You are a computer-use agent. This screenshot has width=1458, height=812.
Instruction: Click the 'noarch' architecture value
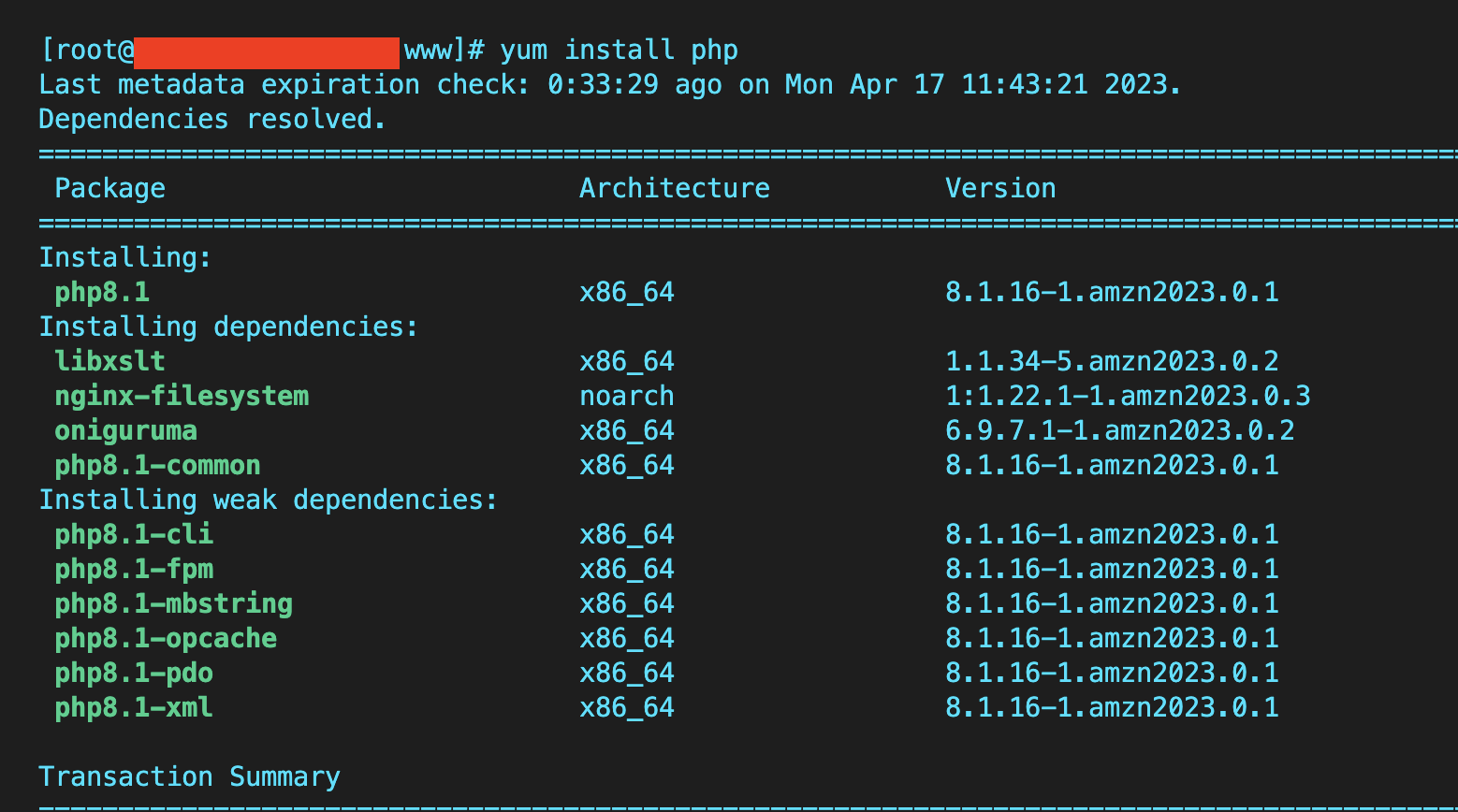[x=626, y=396]
